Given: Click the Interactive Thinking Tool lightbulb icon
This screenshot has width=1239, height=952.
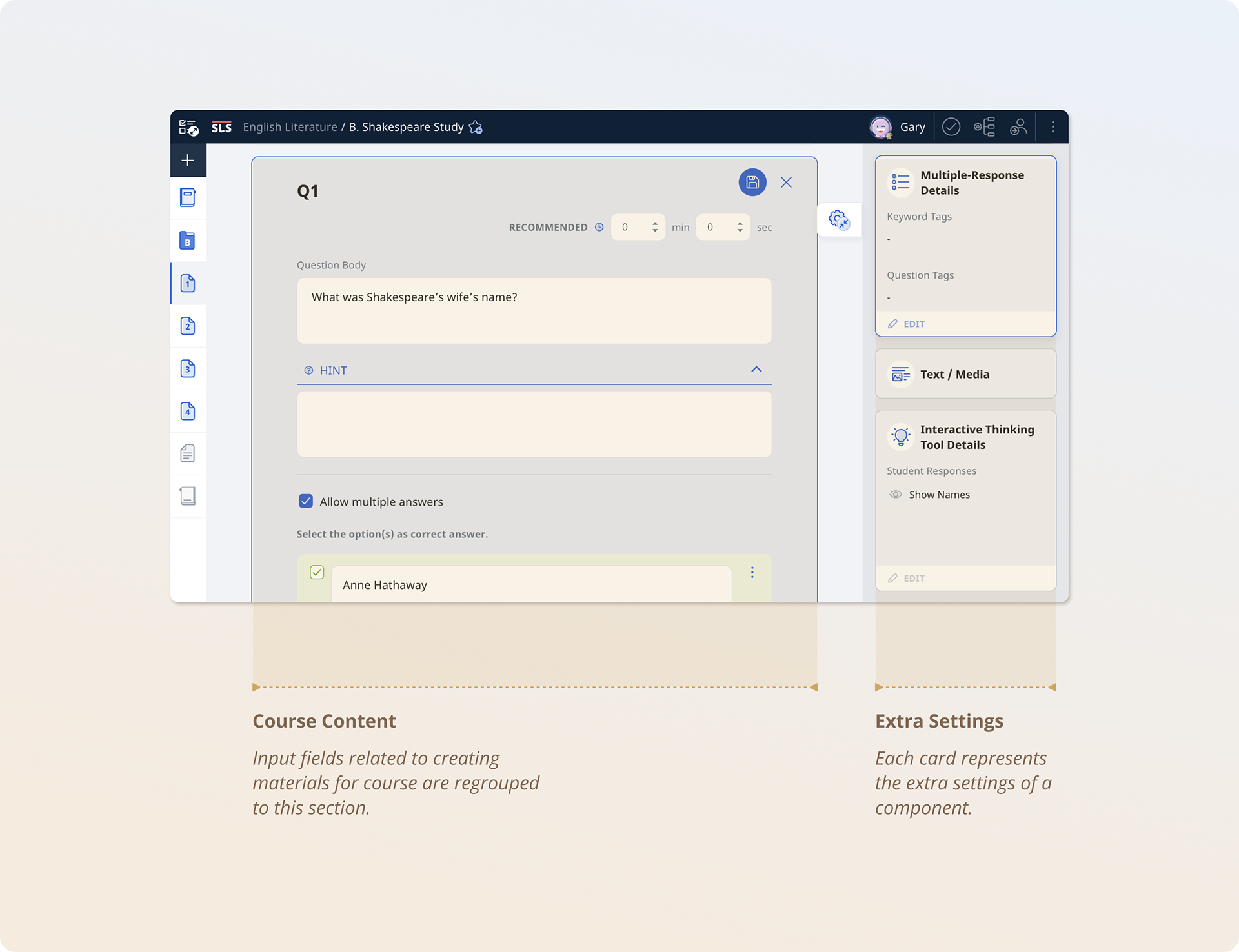Looking at the screenshot, I should 900,437.
